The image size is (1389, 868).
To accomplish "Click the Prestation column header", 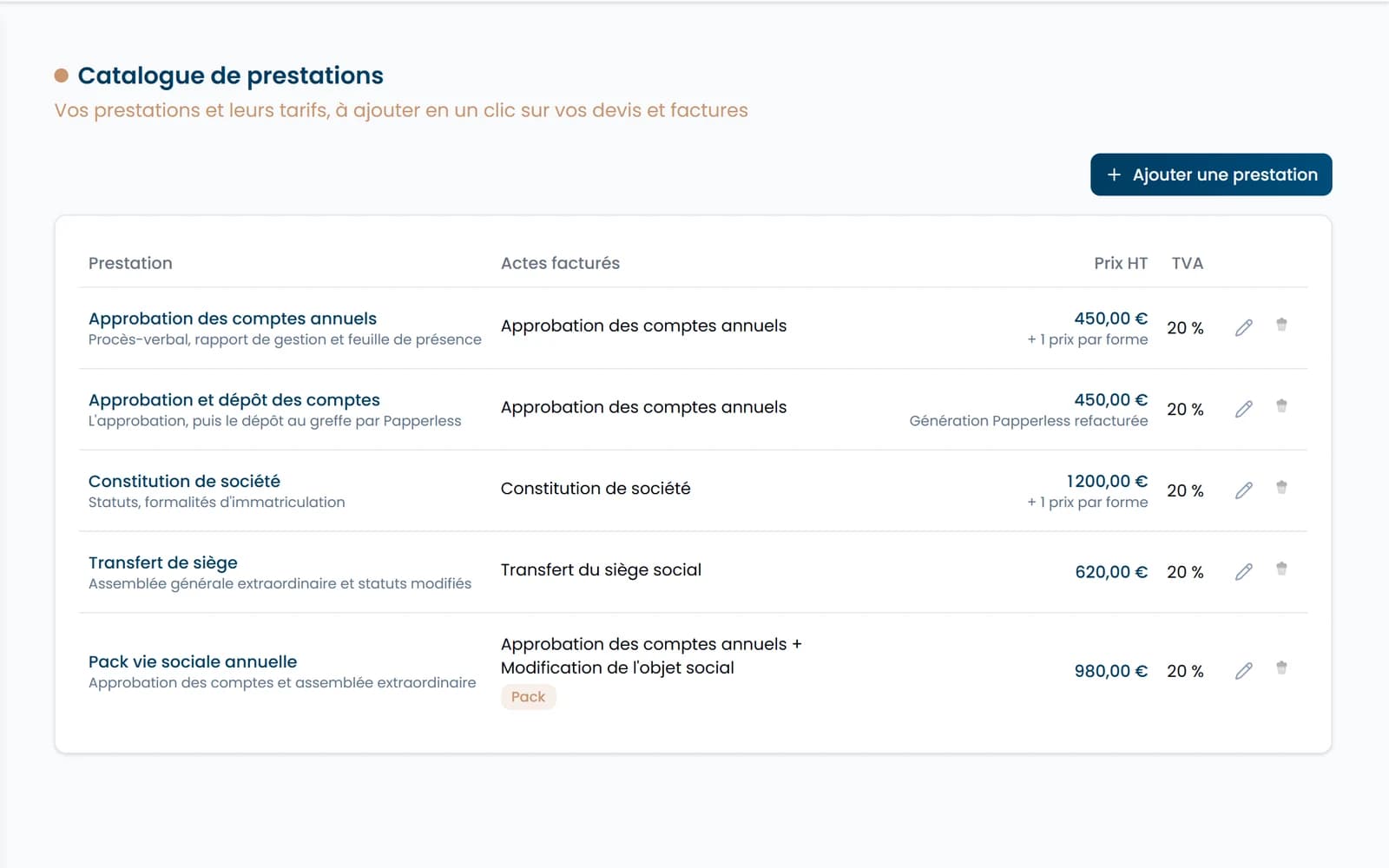I will (130, 263).
